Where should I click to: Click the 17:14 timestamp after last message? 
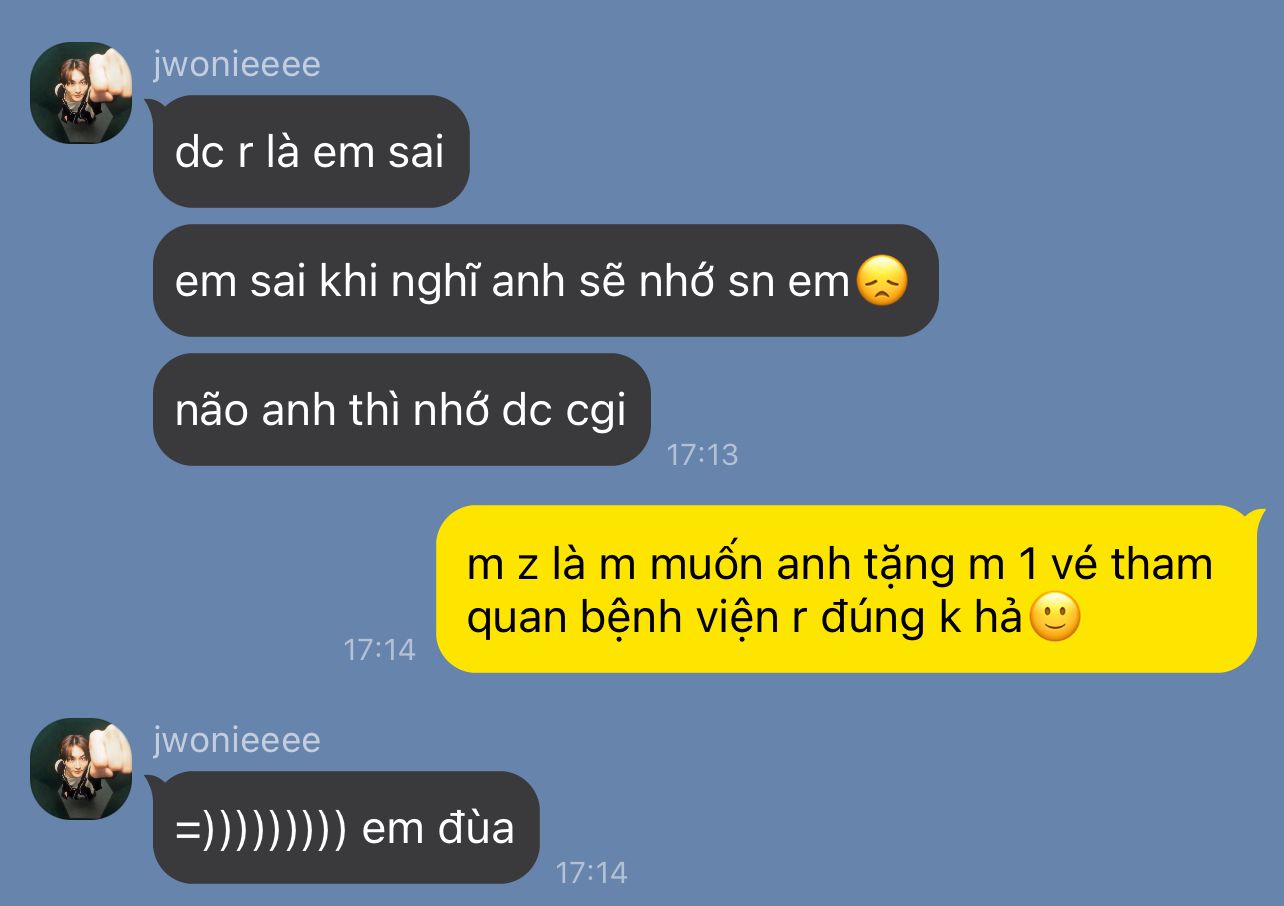coord(591,873)
